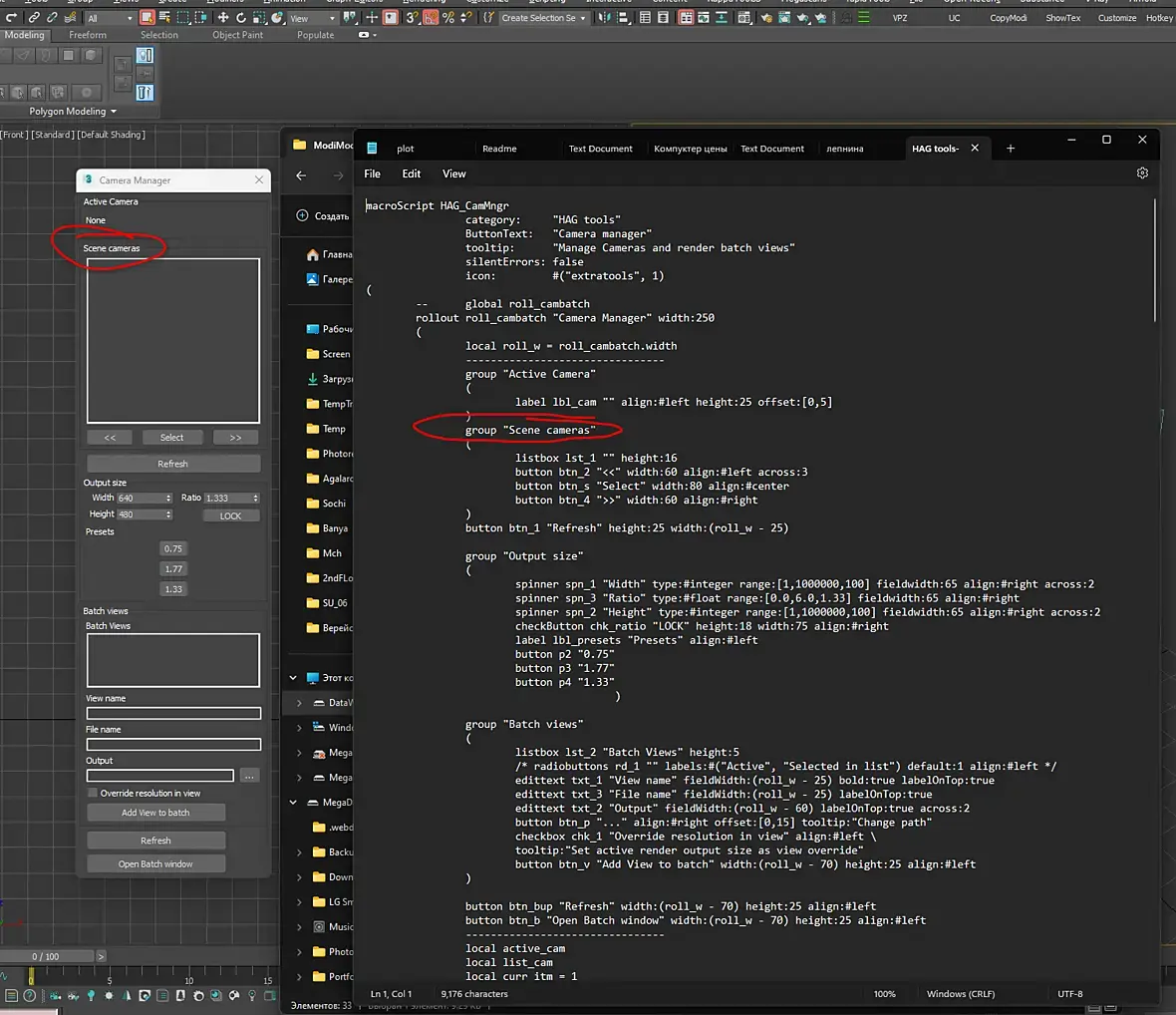Click the Select and Move tool icon
The image size is (1176, 1015).
pyautogui.click(x=222, y=18)
